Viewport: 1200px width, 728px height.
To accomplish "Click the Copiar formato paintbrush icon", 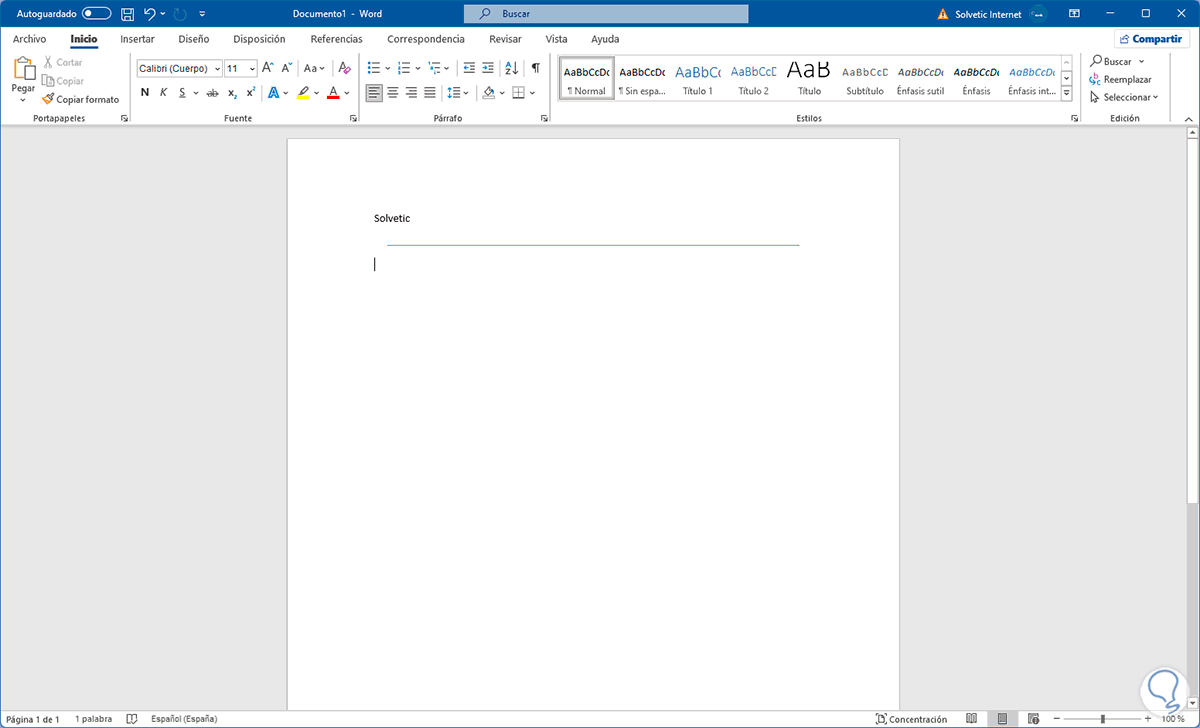I will click(48, 99).
